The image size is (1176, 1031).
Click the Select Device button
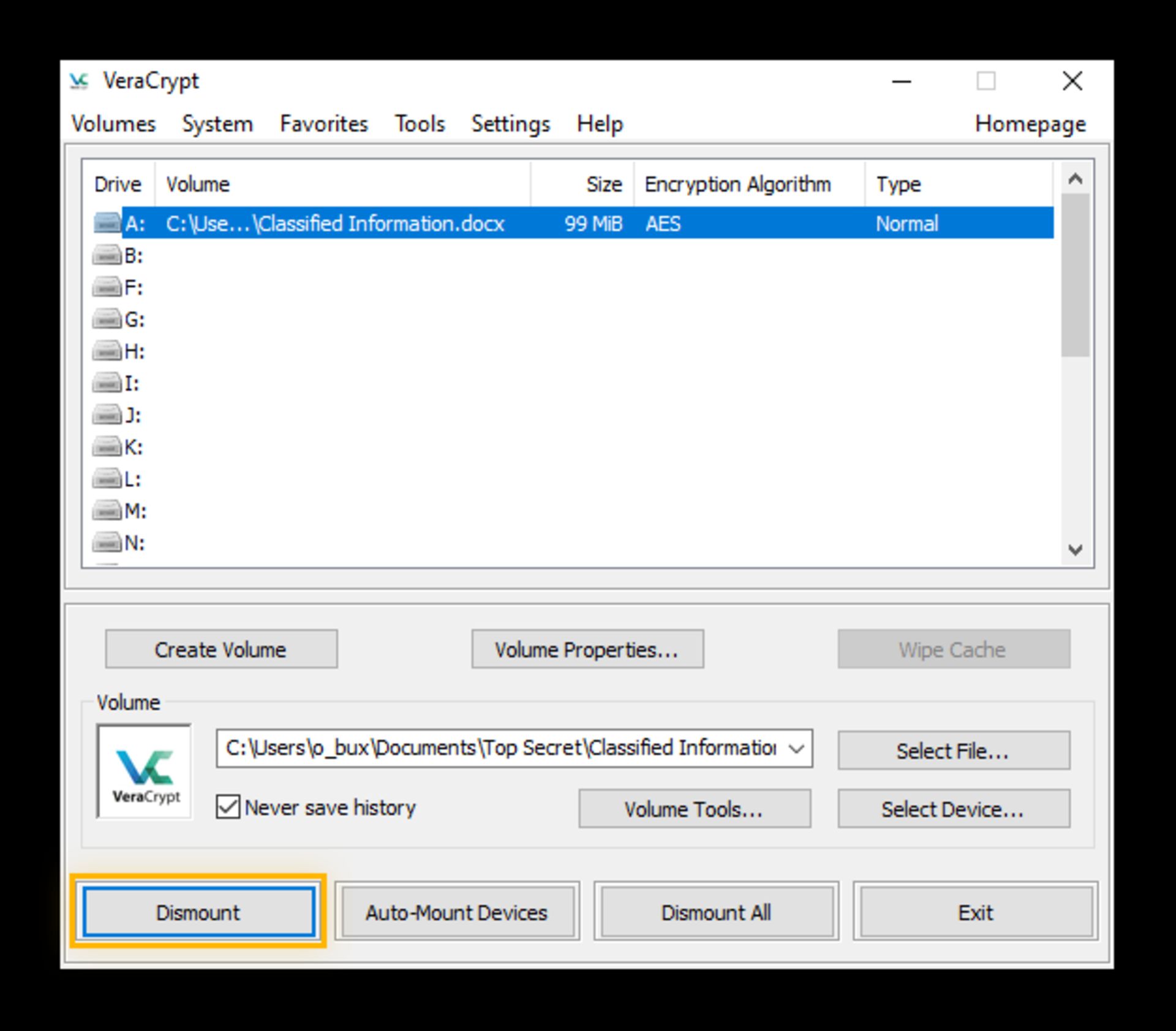coord(954,809)
